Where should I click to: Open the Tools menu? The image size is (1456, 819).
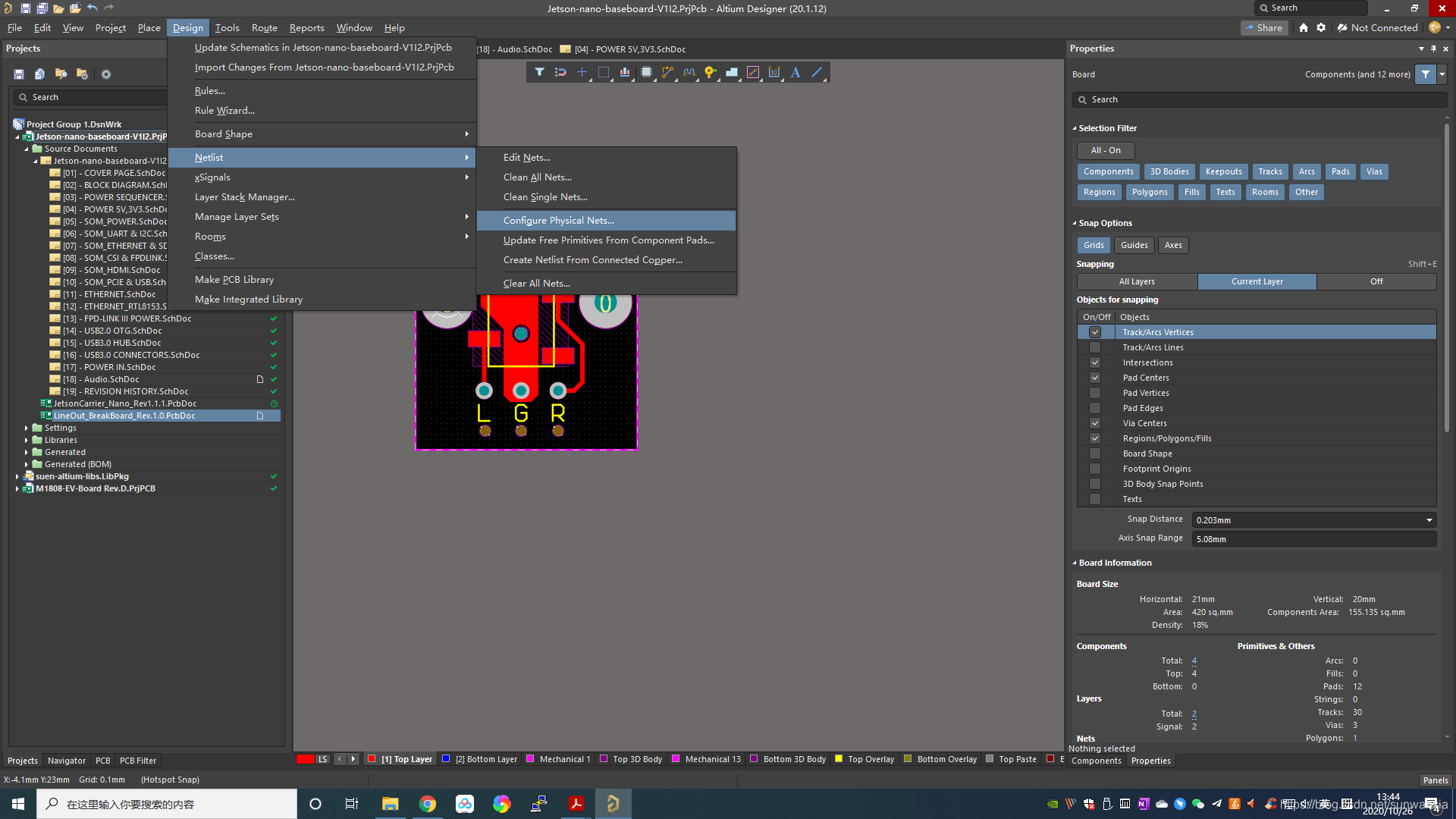227,28
